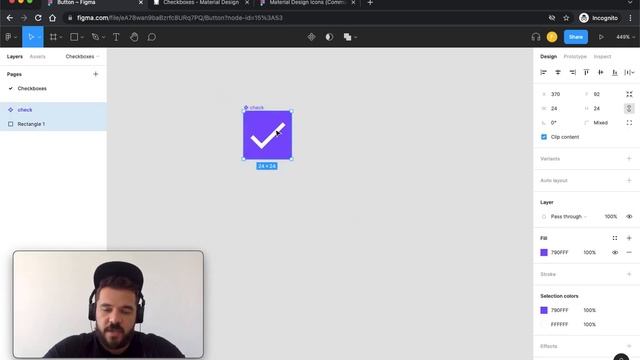Add a new fill
The image size is (640, 360).
(629, 238)
